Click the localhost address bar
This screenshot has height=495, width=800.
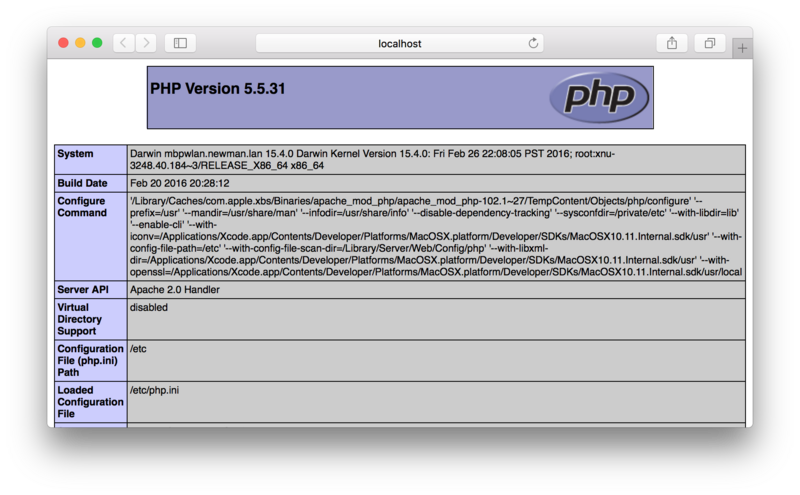(399, 43)
